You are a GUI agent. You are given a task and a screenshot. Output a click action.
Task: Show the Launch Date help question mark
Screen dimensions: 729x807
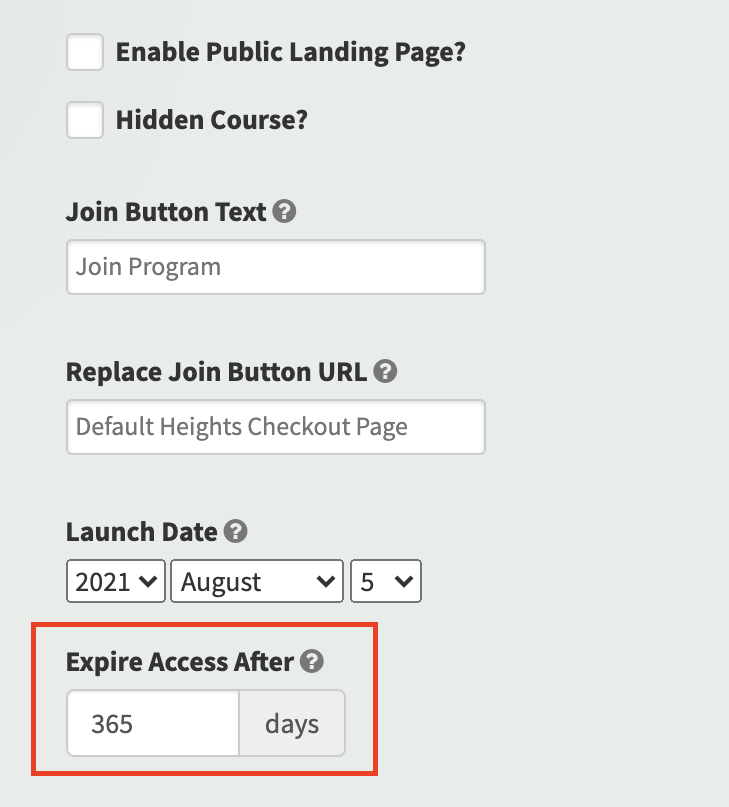tap(235, 531)
